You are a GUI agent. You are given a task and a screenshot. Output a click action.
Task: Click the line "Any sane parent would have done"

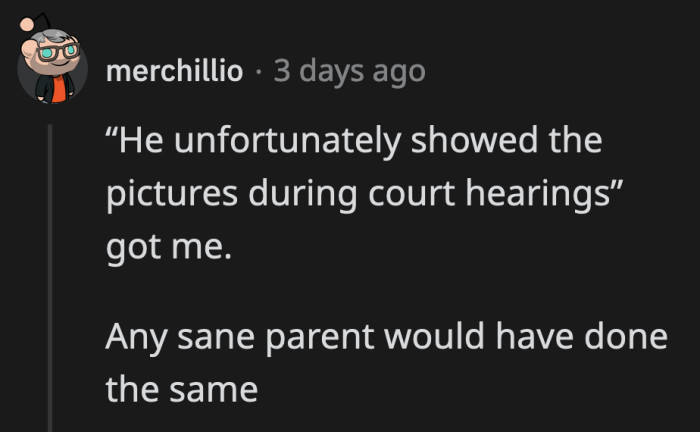[x=386, y=337]
